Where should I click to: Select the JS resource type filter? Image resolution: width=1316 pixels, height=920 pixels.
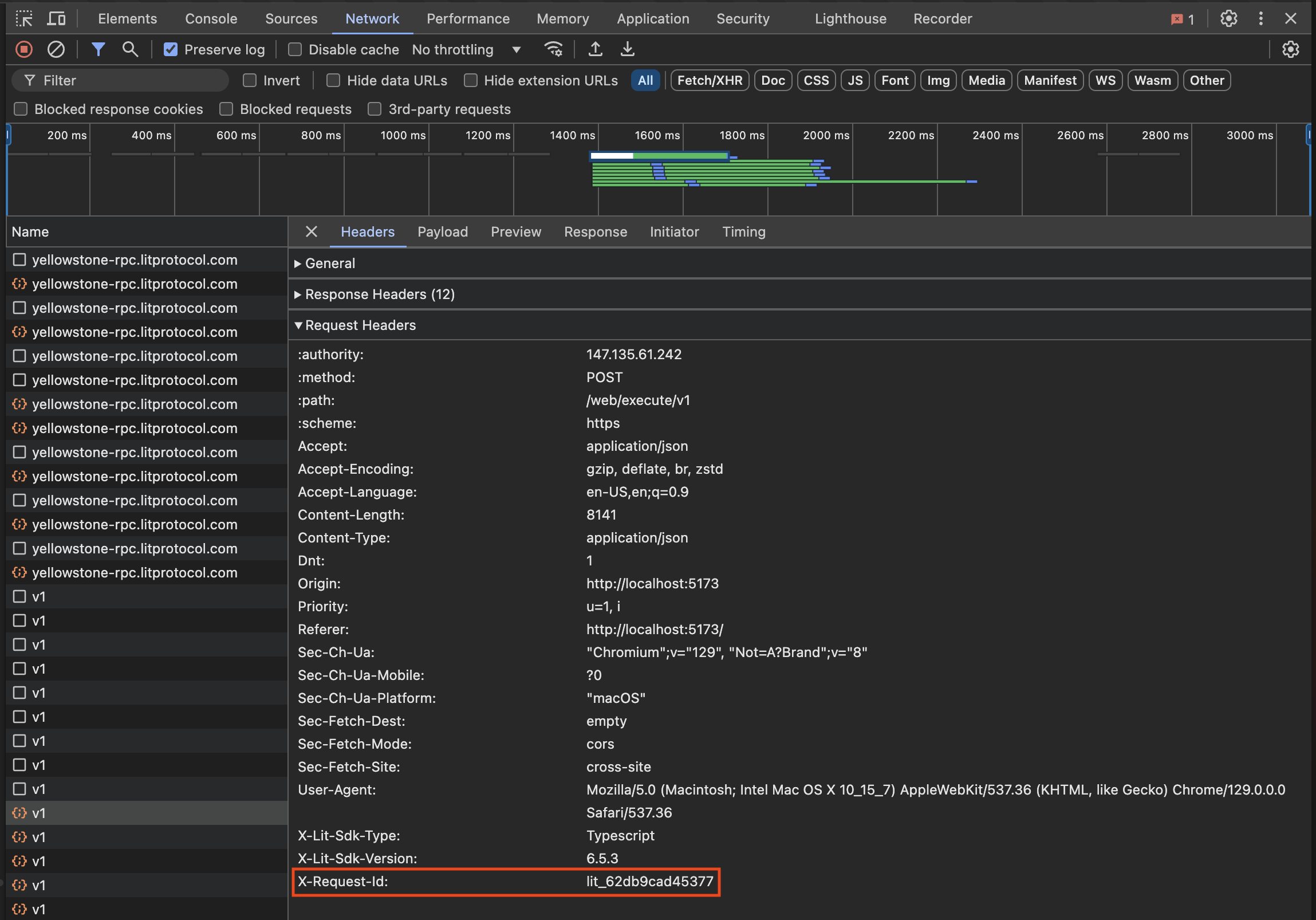pos(855,80)
